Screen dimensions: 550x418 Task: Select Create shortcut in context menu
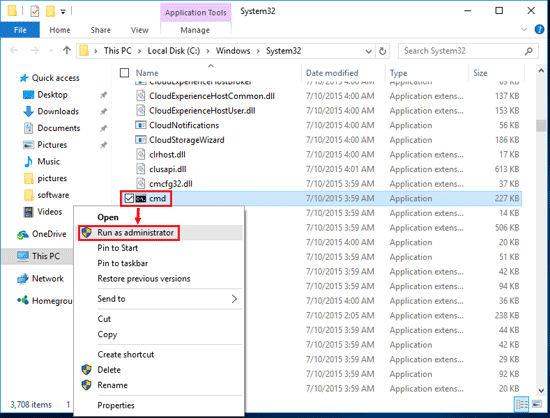click(126, 355)
